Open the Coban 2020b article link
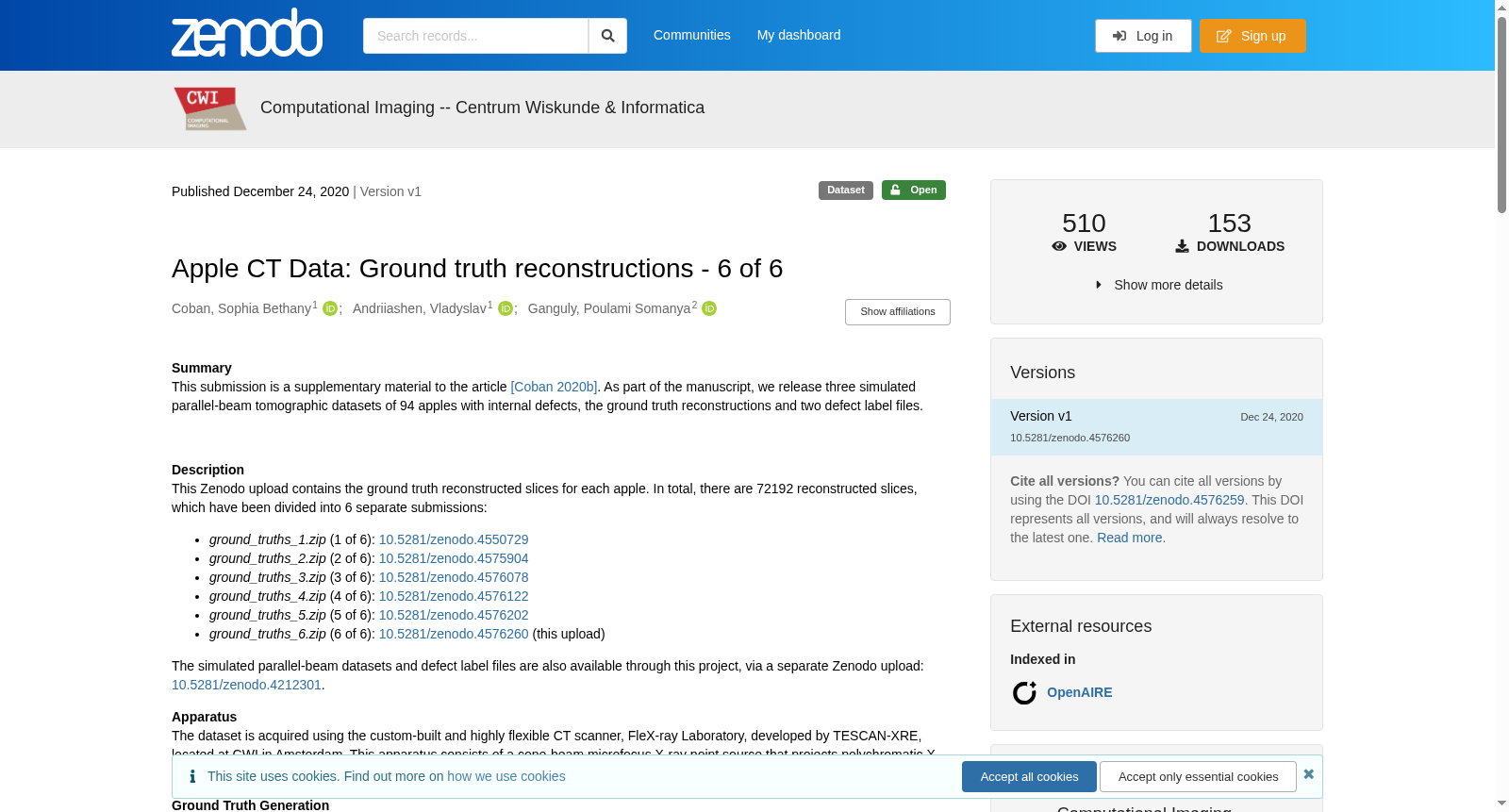 (x=554, y=387)
